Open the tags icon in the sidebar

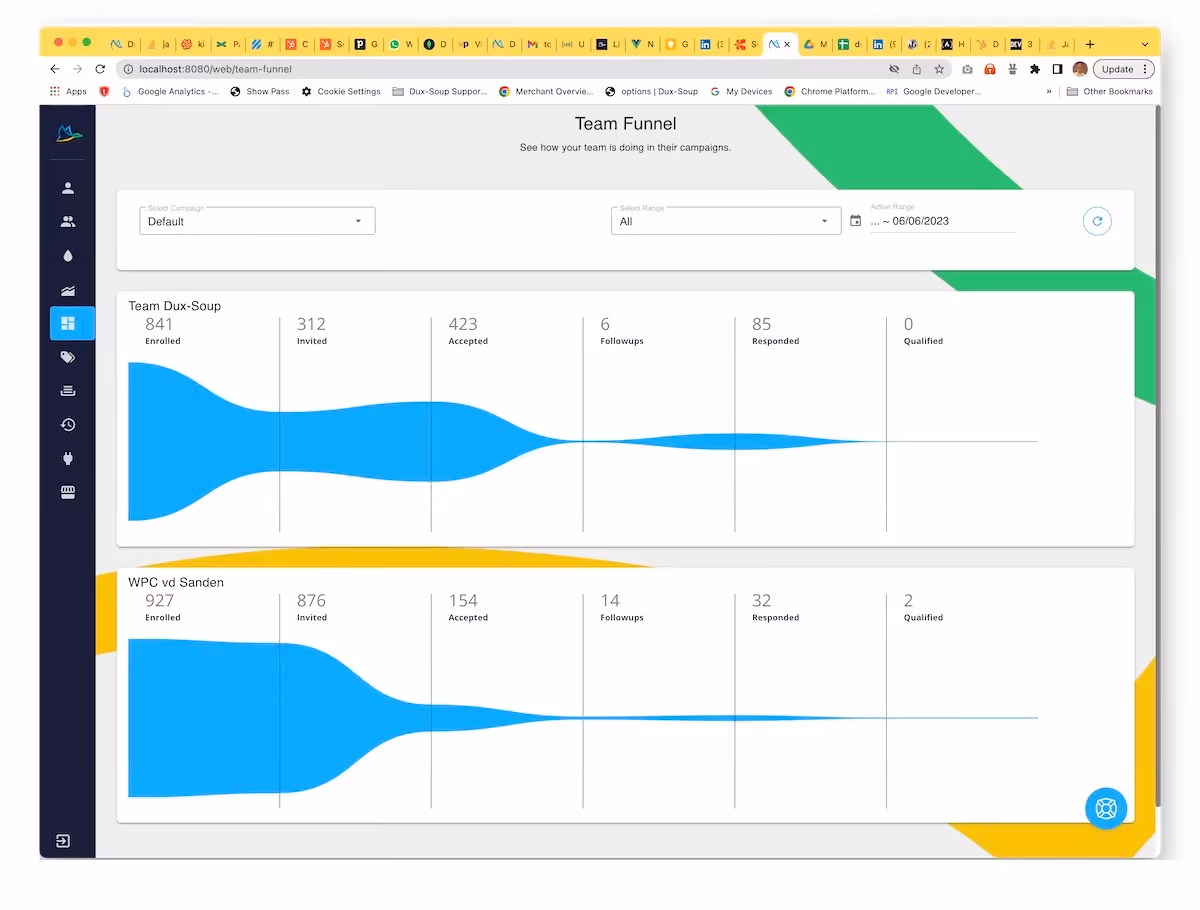pos(68,357)
